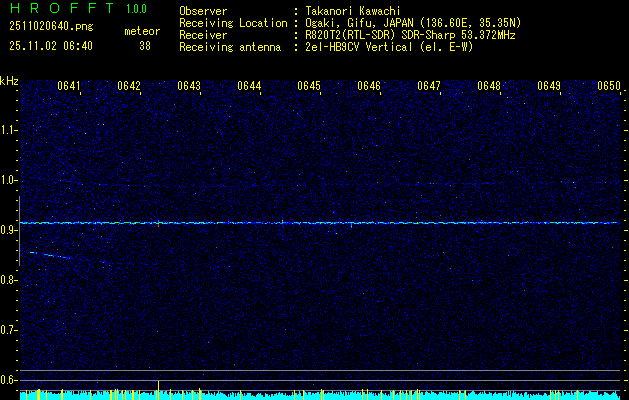The height and width of the screenshot is (400, 629).
Task: Click the receiver R820T2(RTL-SDR) frequency text
Action: point(410,35)
